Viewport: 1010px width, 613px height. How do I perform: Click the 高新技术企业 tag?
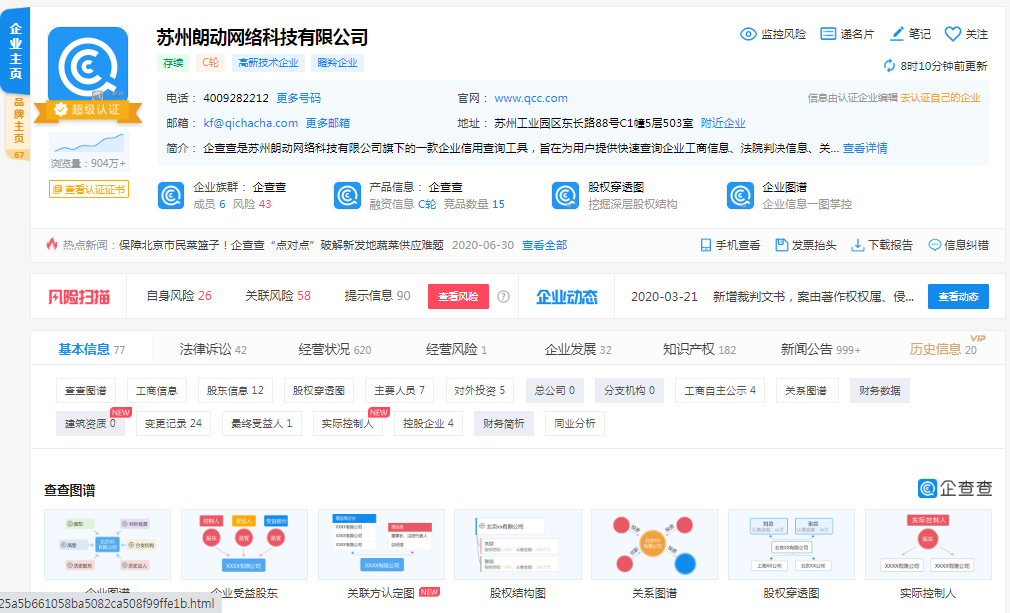coord(268,62)
